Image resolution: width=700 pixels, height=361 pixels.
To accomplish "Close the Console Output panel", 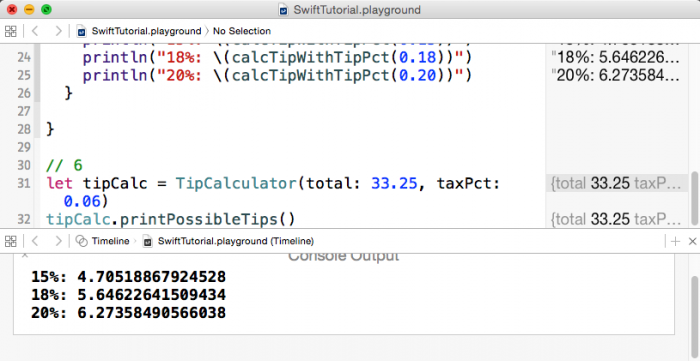I will (x=25, y=255).
